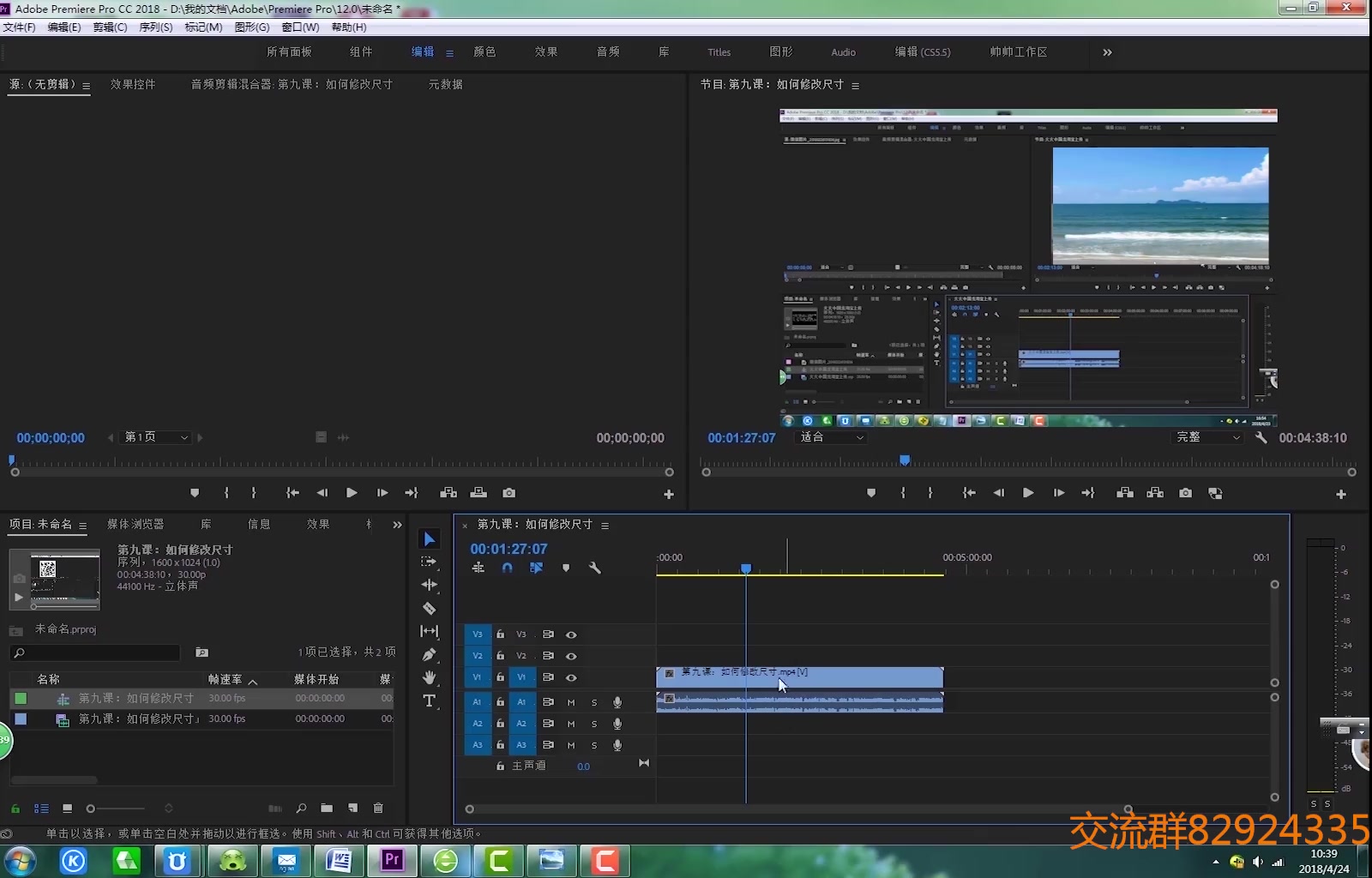Click Export Frame camera icon in Program monitor

coord(1185,493)
